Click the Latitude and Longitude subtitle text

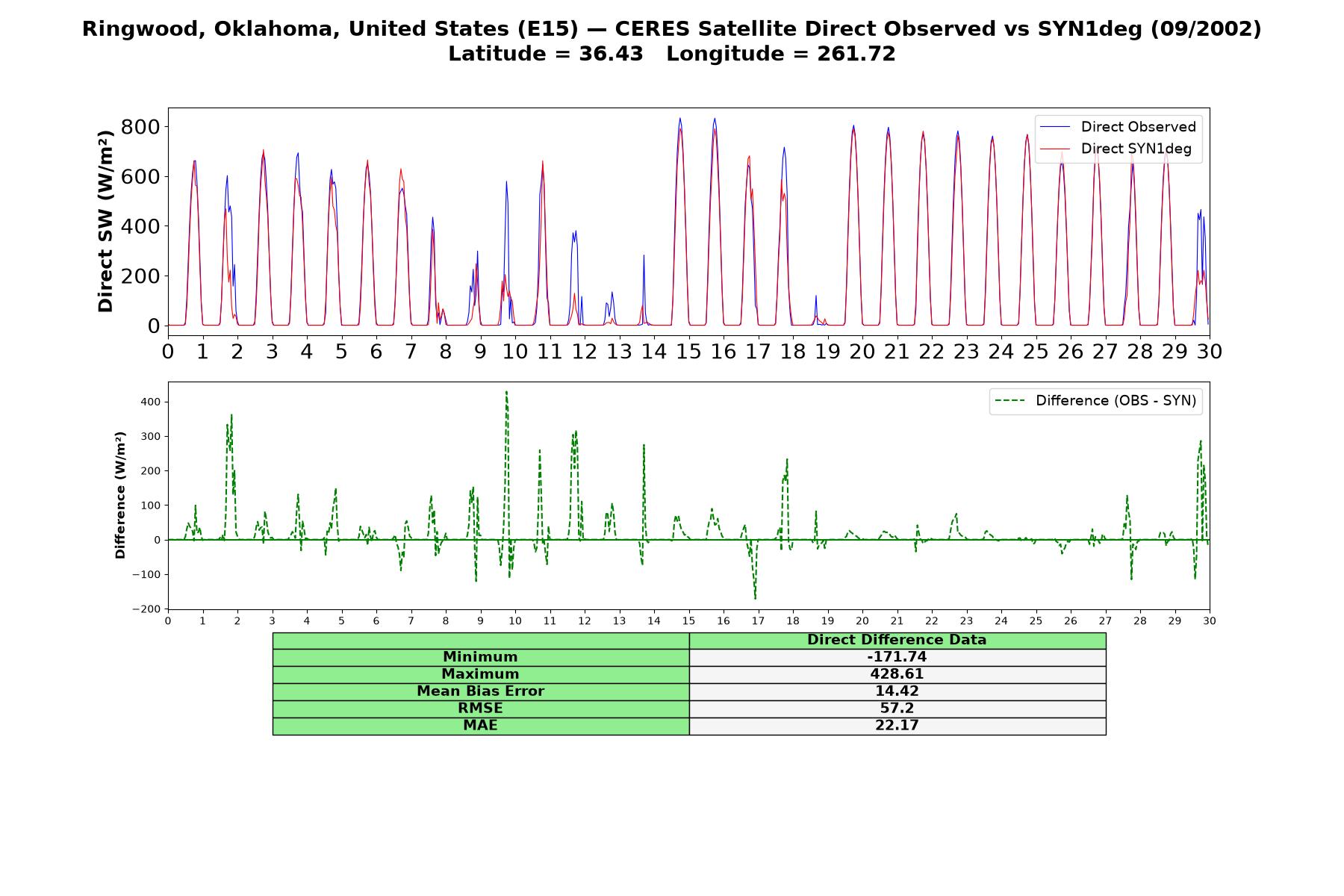pyautogui.click(x=672, y=54)
